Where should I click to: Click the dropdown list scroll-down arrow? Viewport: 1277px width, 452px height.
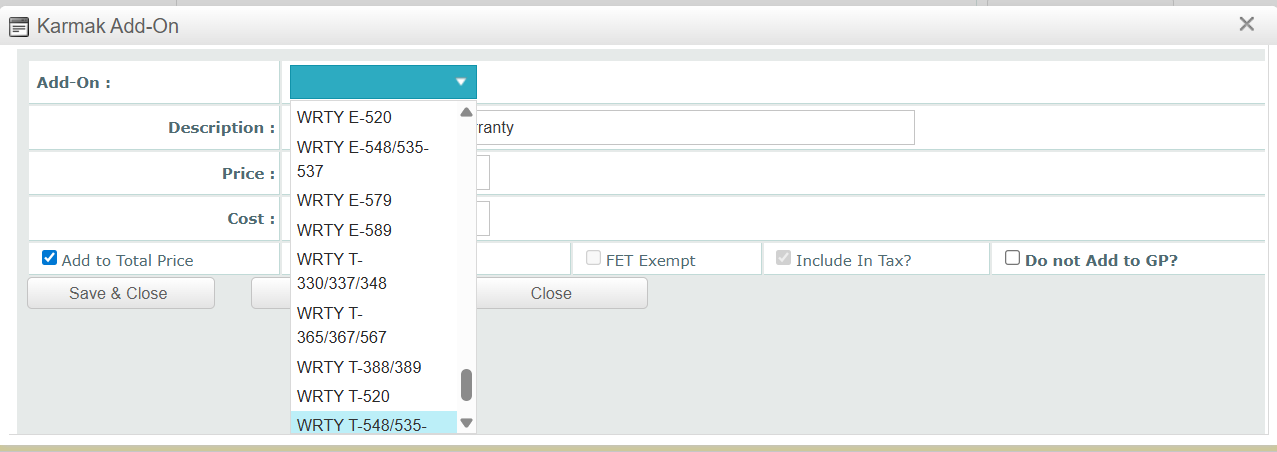point(466,423)
